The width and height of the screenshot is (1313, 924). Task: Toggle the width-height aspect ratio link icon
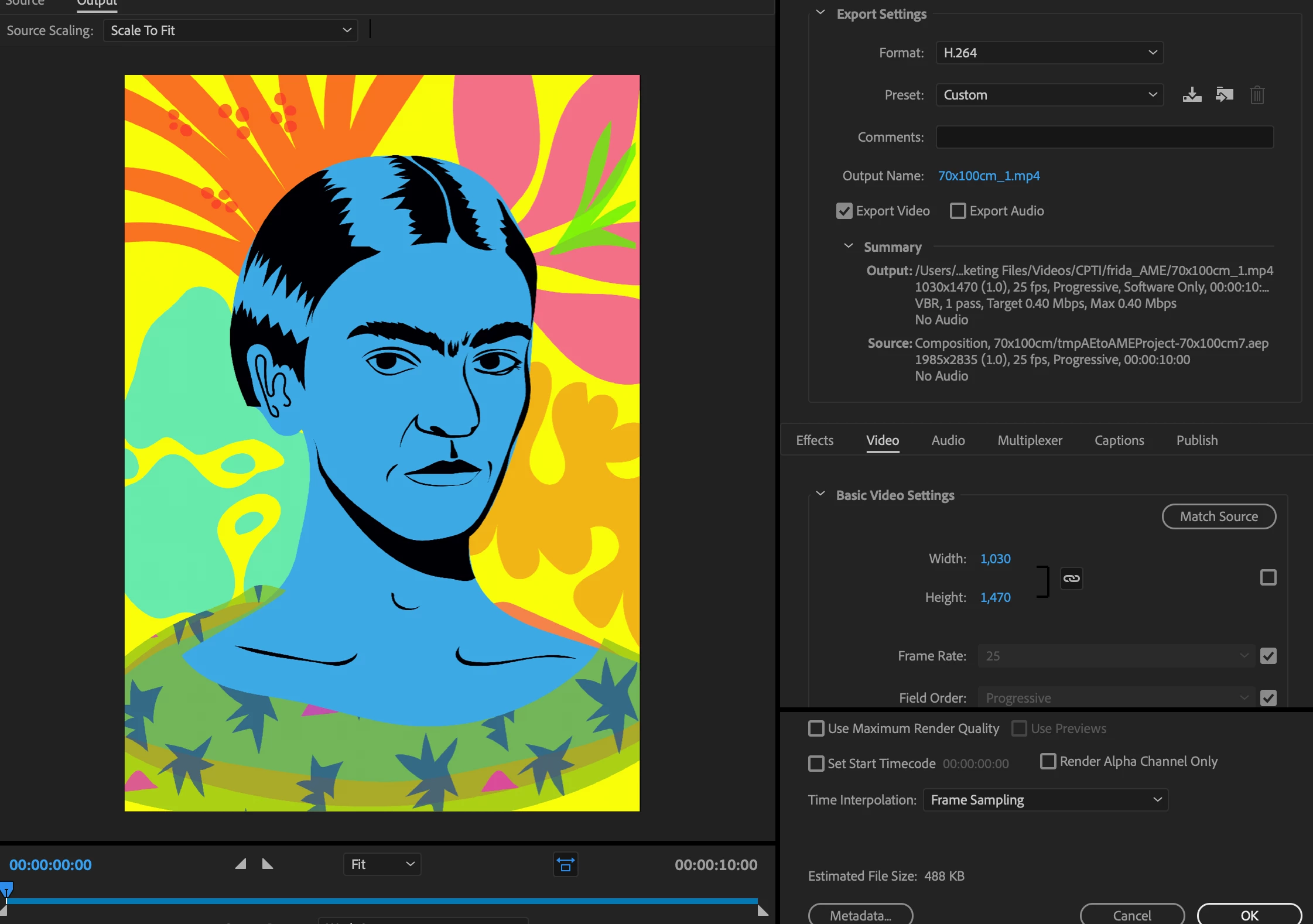point(1071,579)
